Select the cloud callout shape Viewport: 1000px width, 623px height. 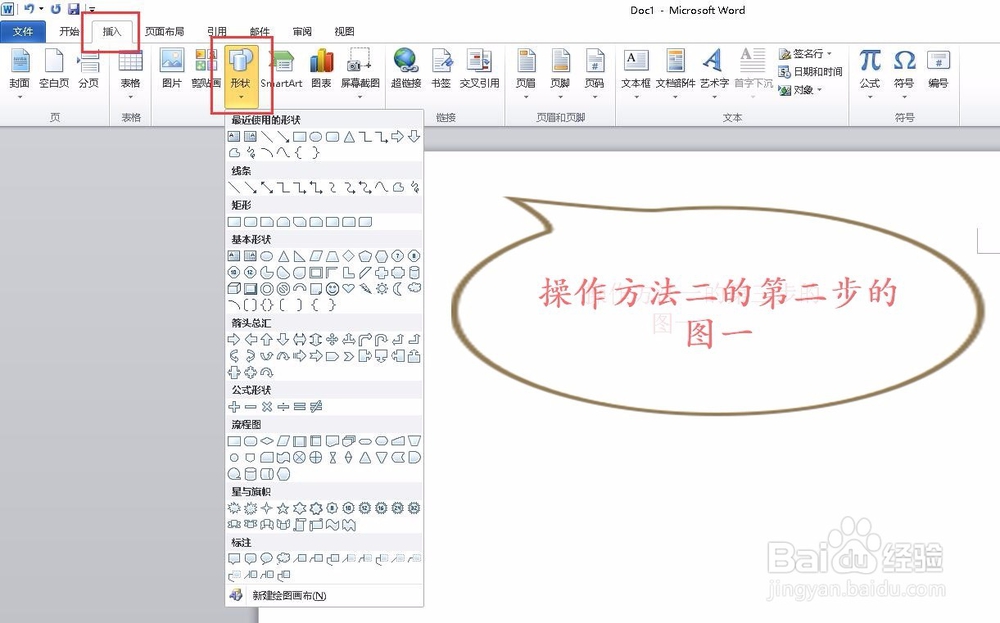click(283, 558)
